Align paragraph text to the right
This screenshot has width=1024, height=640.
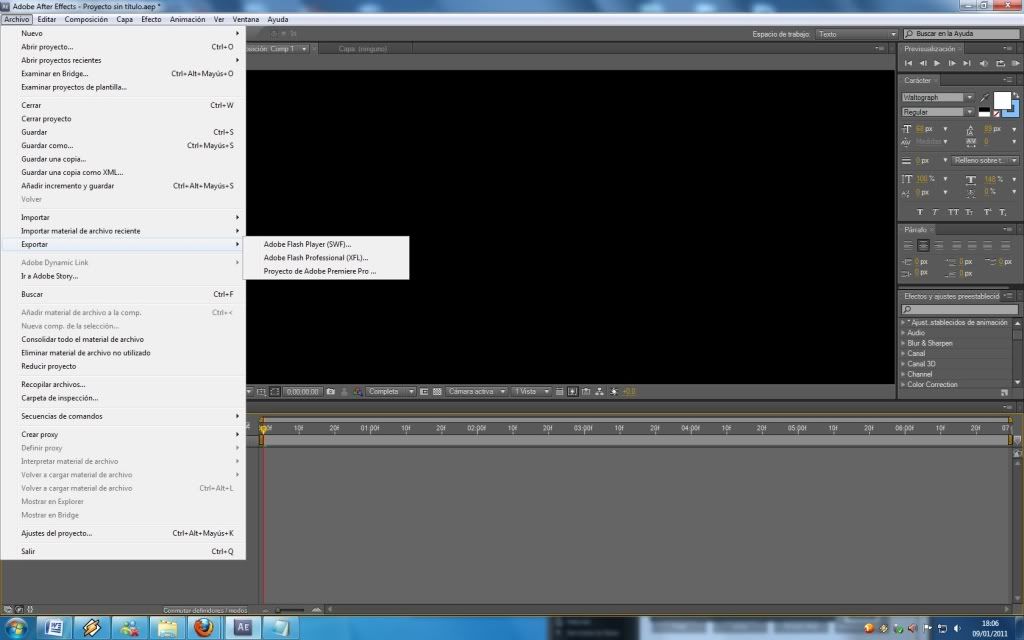click(938, 246)
